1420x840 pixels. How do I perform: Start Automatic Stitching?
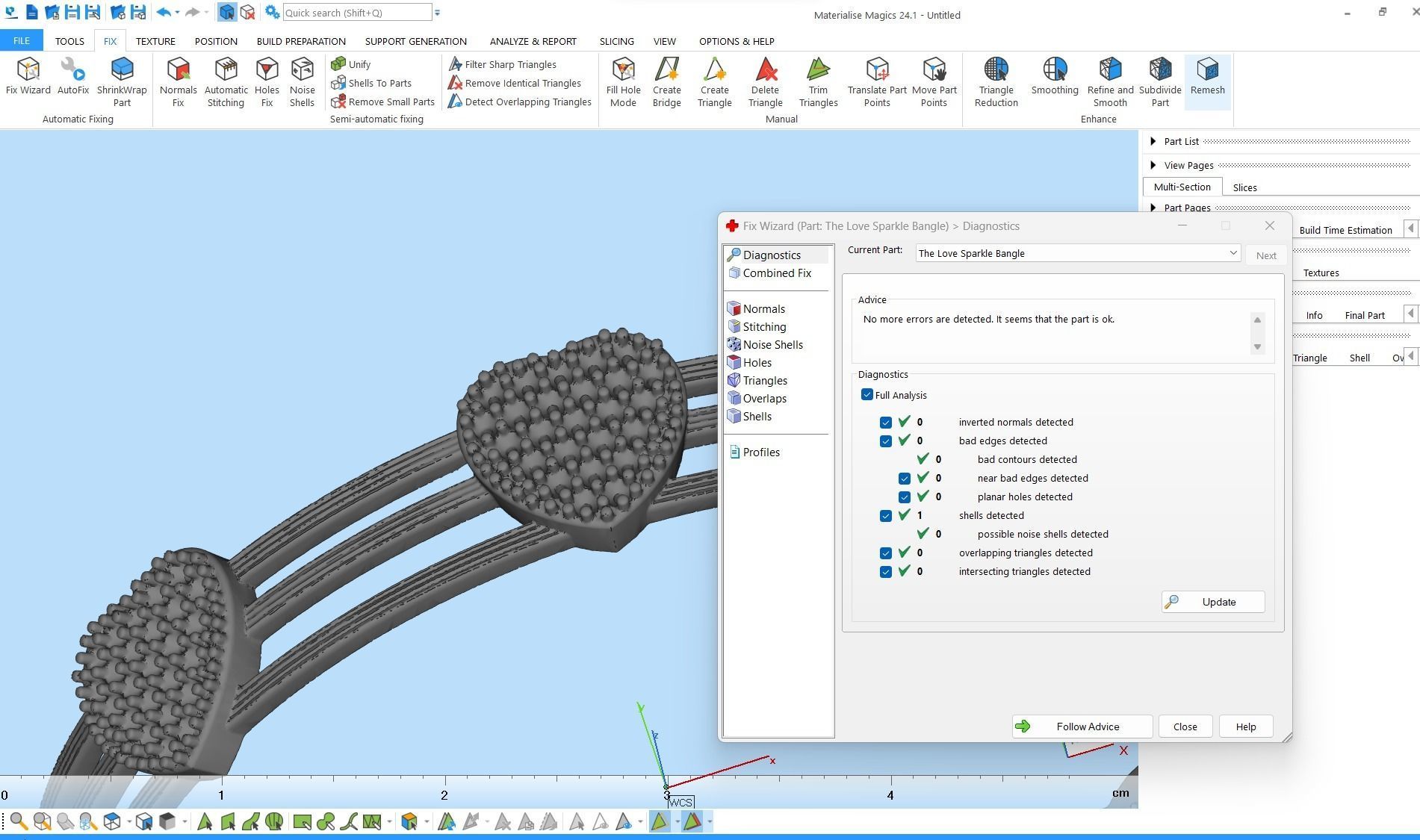coord(226,82)
